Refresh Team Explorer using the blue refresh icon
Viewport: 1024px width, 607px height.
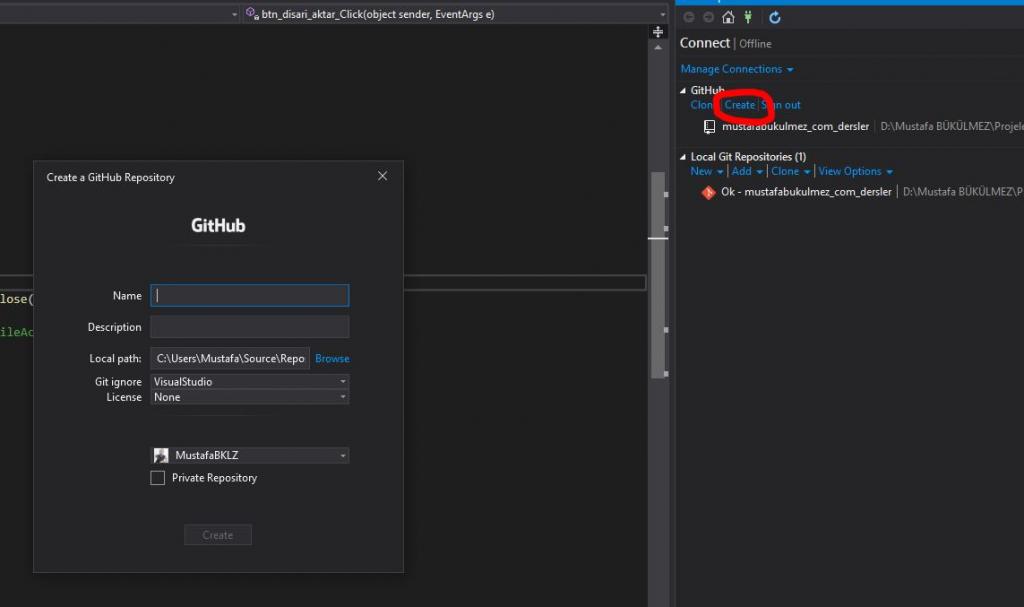tap(774, 17)
